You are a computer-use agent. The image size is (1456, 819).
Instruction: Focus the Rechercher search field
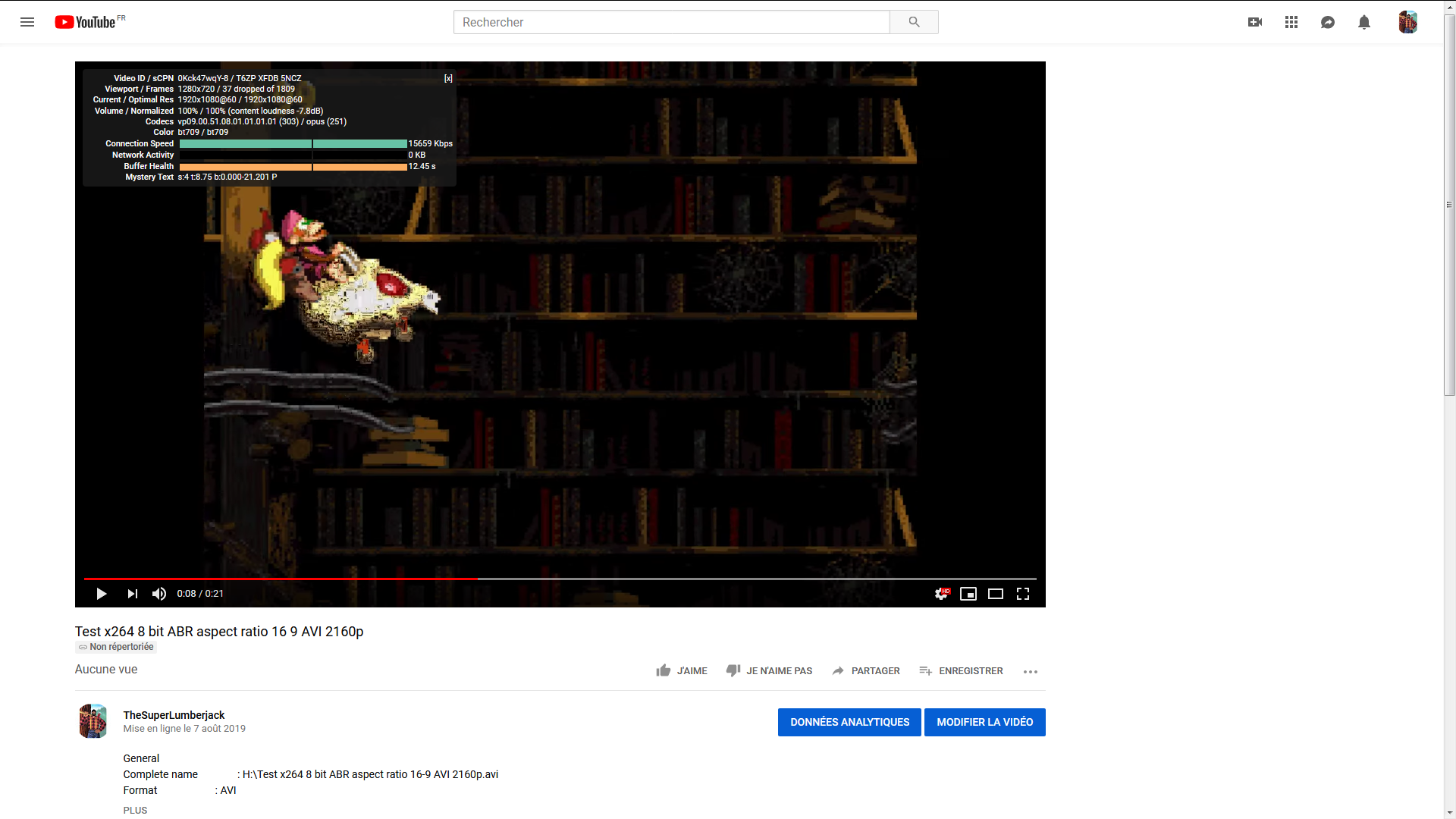click(671, 22)
